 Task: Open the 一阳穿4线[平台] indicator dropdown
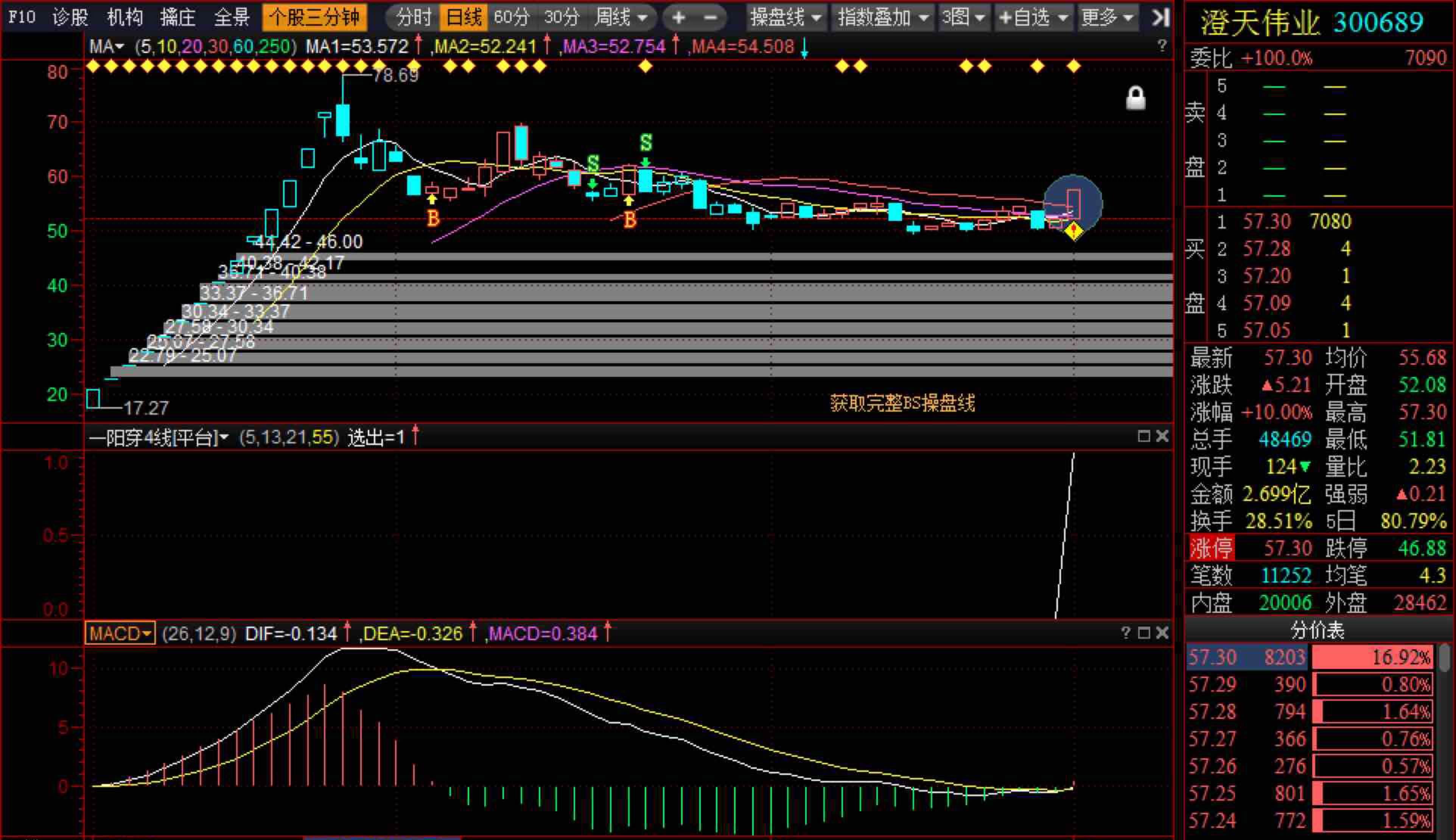159,437
